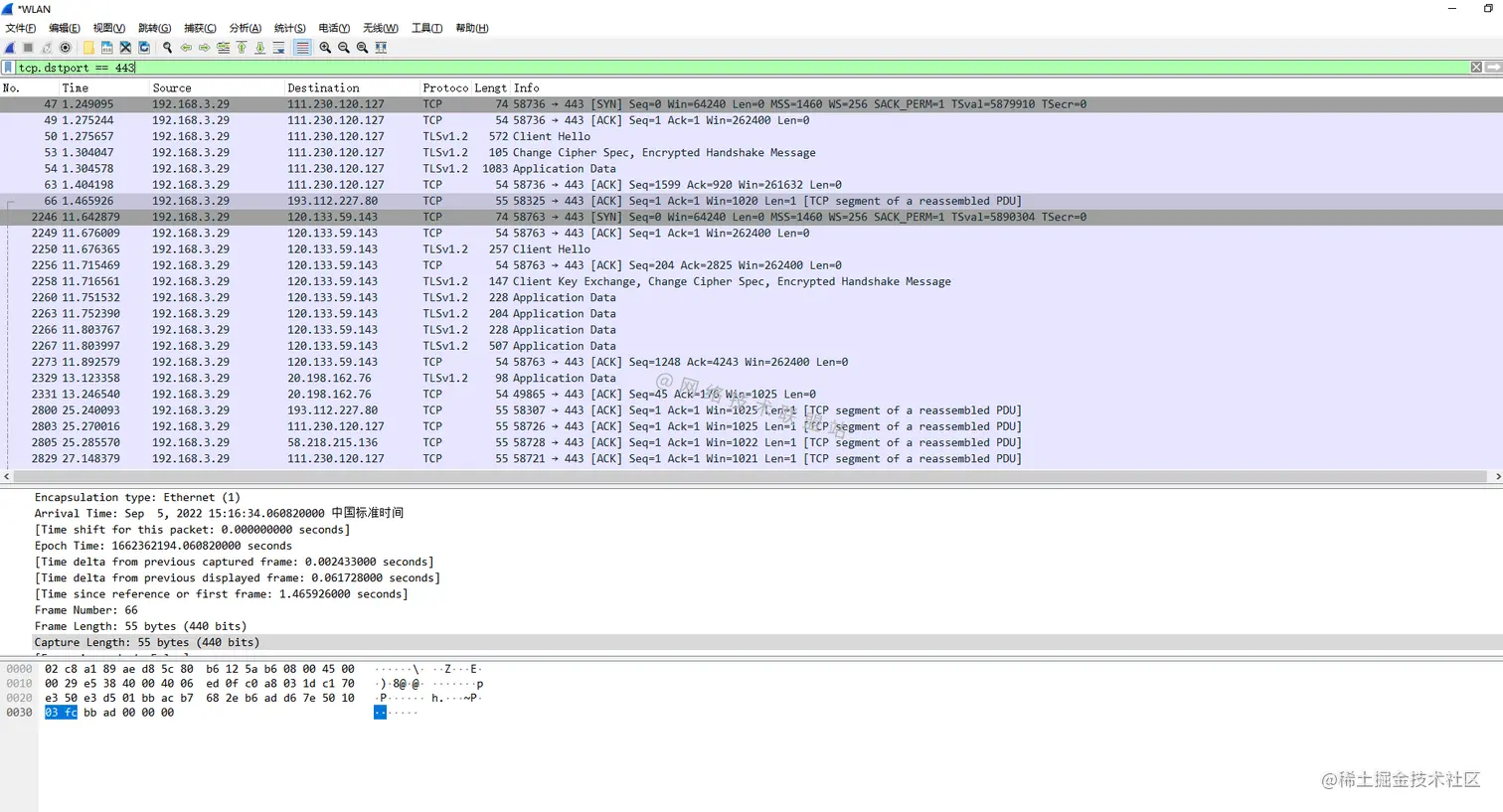Open the 捕获(C) menu
This screenshot has height=812, width=1503.
point(200,28)
